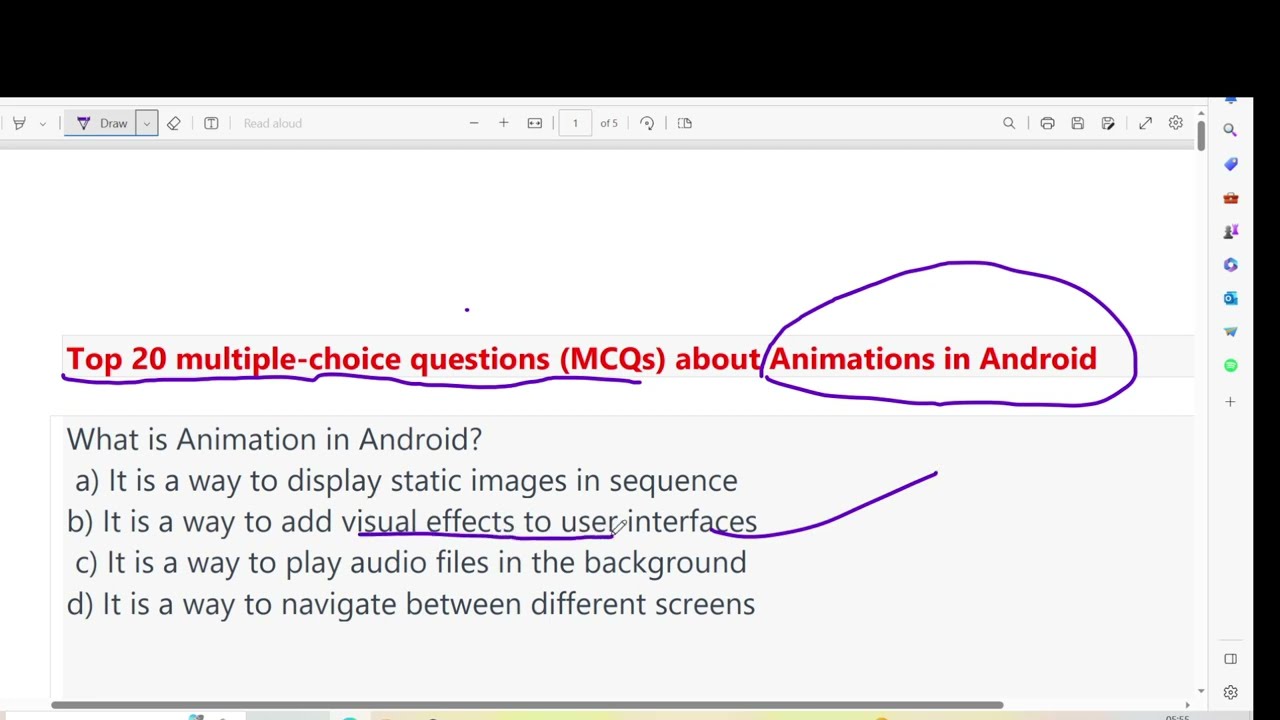Select the Highlight pen tool
1280x720 pixels.
19,123
